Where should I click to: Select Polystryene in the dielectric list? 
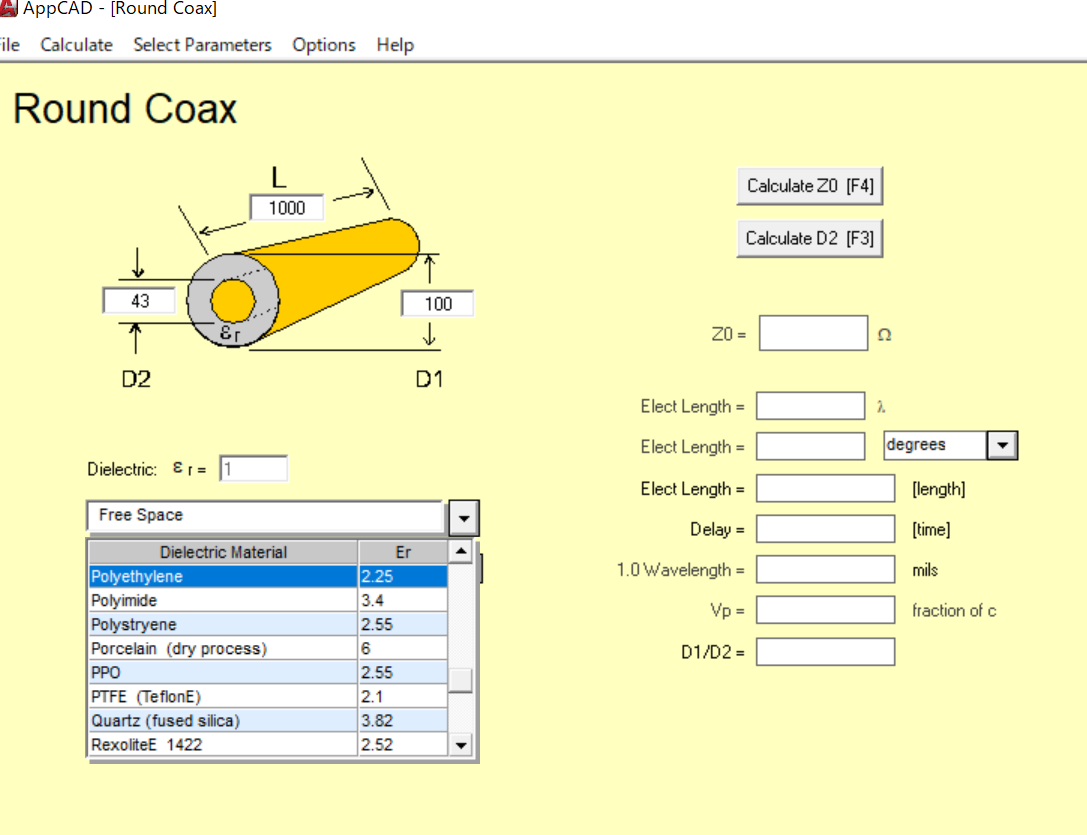coord(268,624)
